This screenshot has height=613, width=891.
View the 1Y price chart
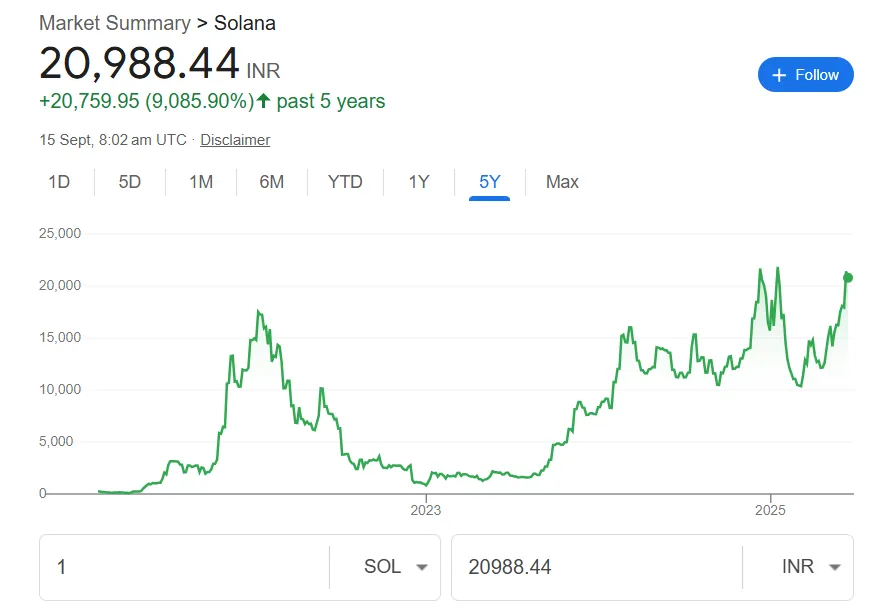pos(417,182)
